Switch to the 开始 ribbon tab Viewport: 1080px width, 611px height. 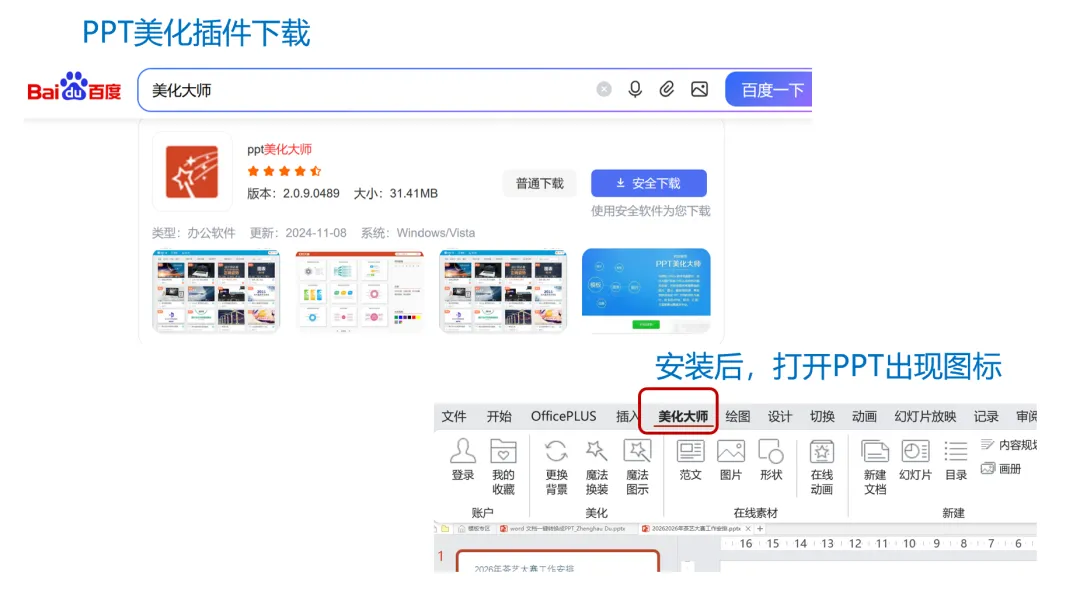(499, 416)
